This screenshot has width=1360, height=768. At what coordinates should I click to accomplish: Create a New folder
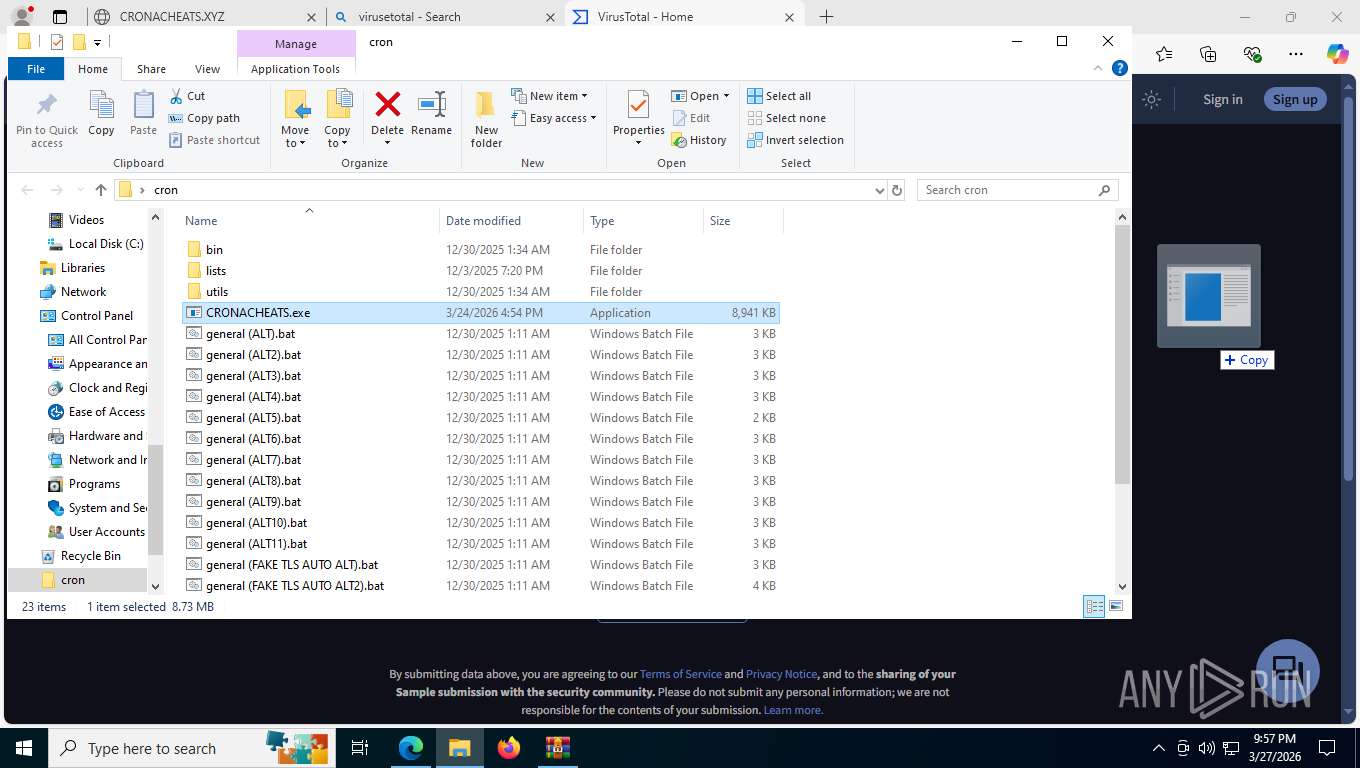point(486,119)
